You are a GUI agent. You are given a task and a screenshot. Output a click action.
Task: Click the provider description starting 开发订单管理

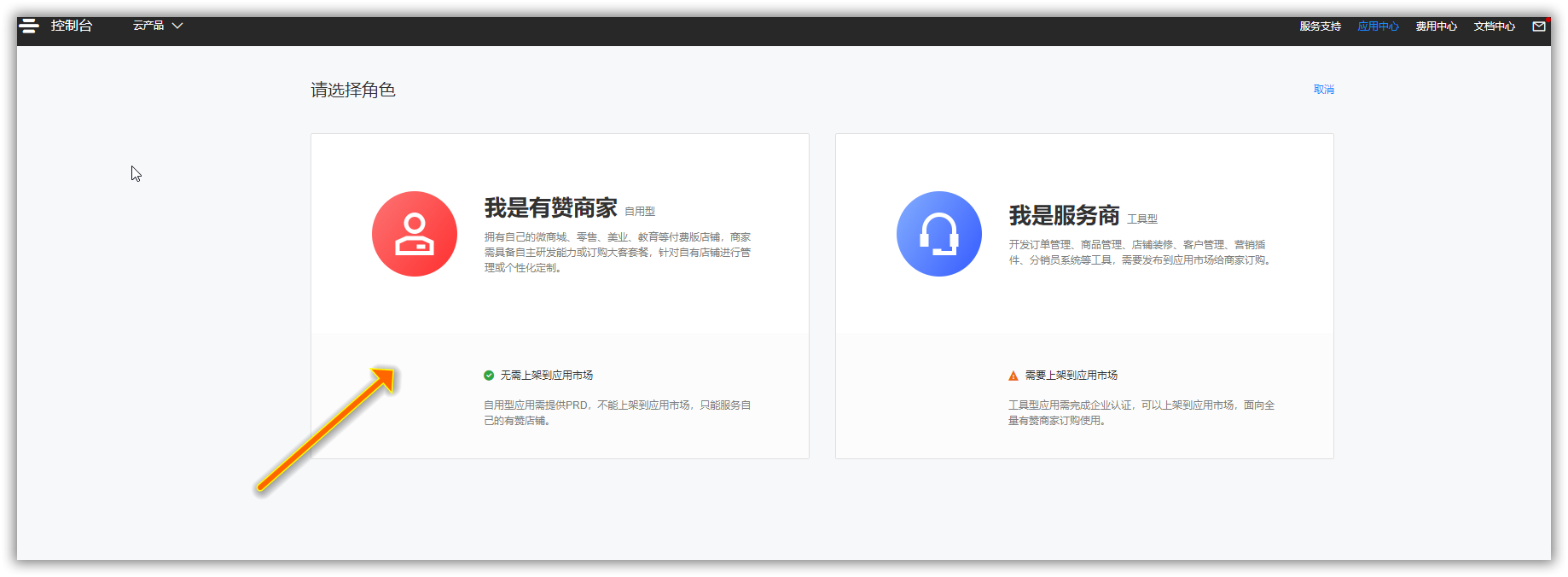(x=1141, y=253)
